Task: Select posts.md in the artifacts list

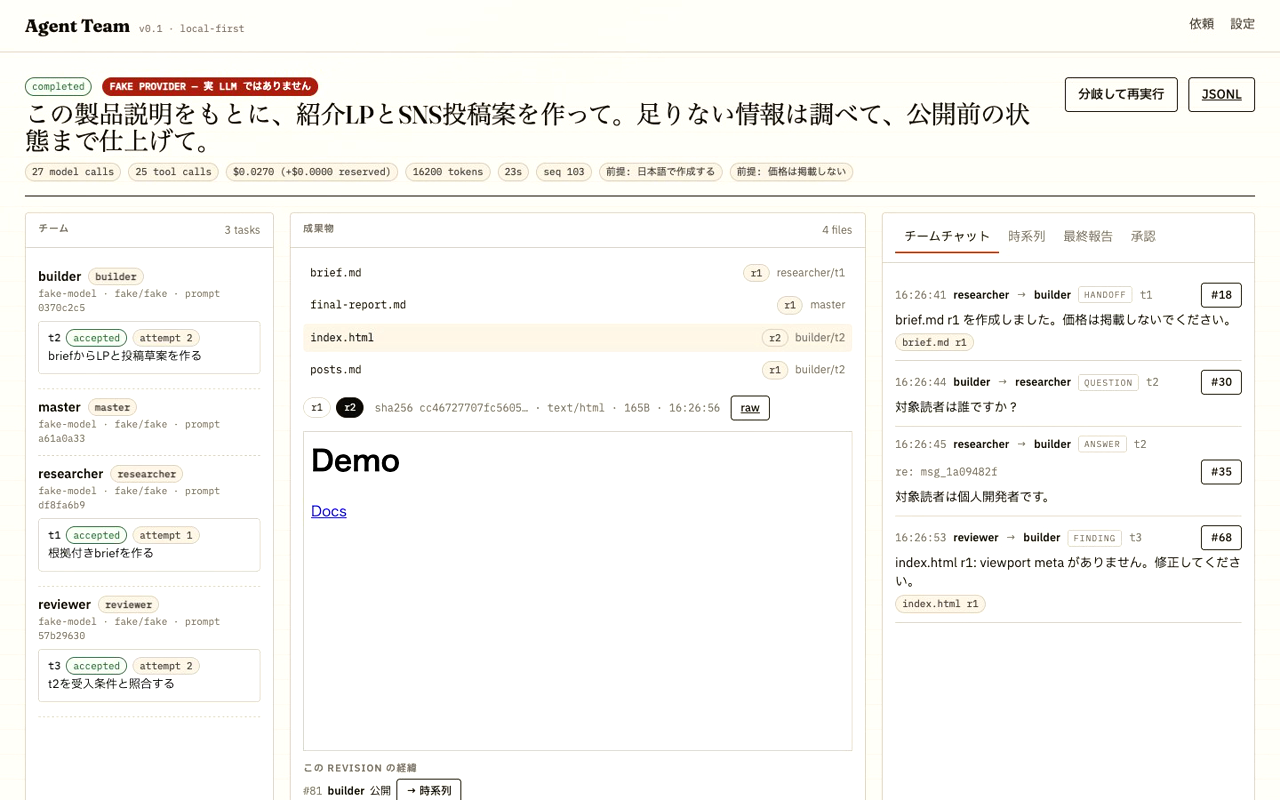Action: [577, 370]
